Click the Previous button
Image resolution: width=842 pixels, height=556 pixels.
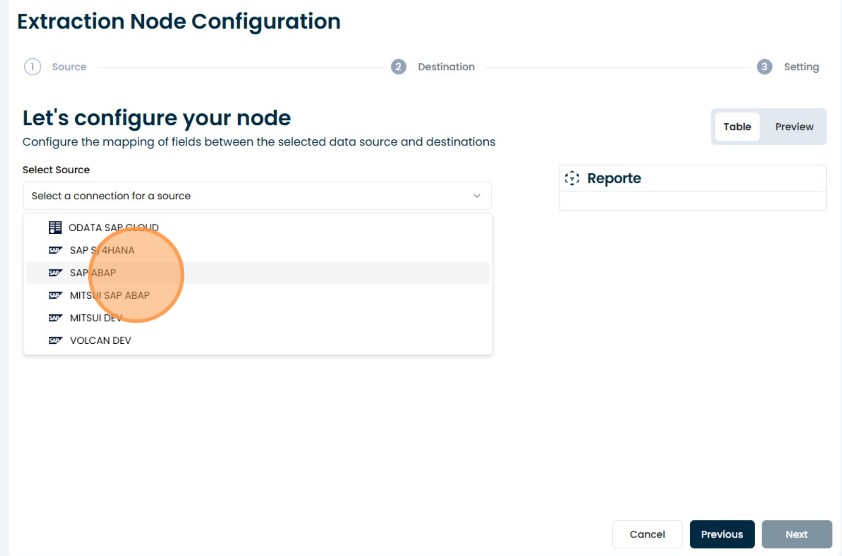[x=721, y=534]
